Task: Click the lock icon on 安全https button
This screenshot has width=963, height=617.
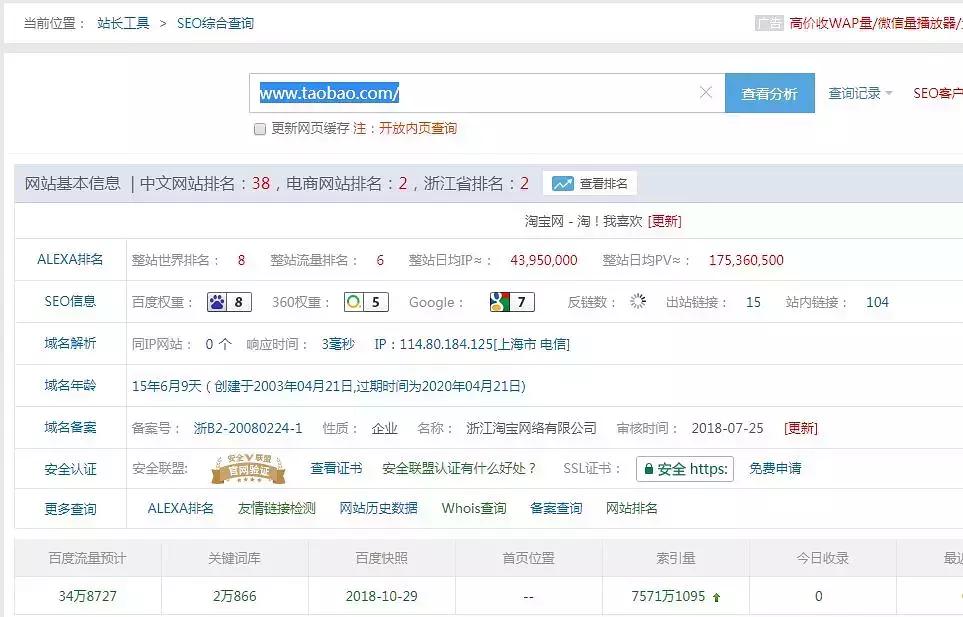Action: pos(650,468)
